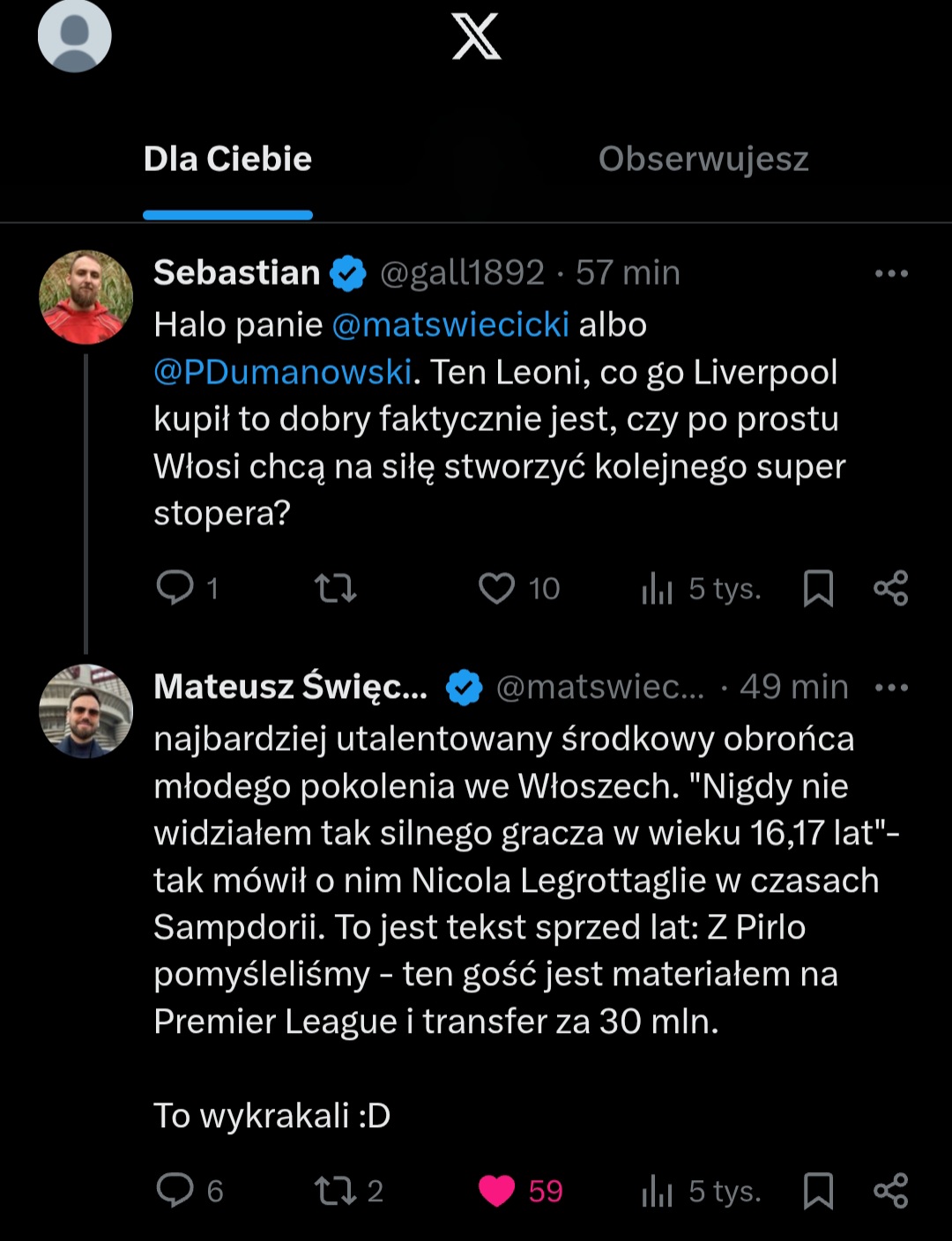Tap the X logo at top

point(476,37)
